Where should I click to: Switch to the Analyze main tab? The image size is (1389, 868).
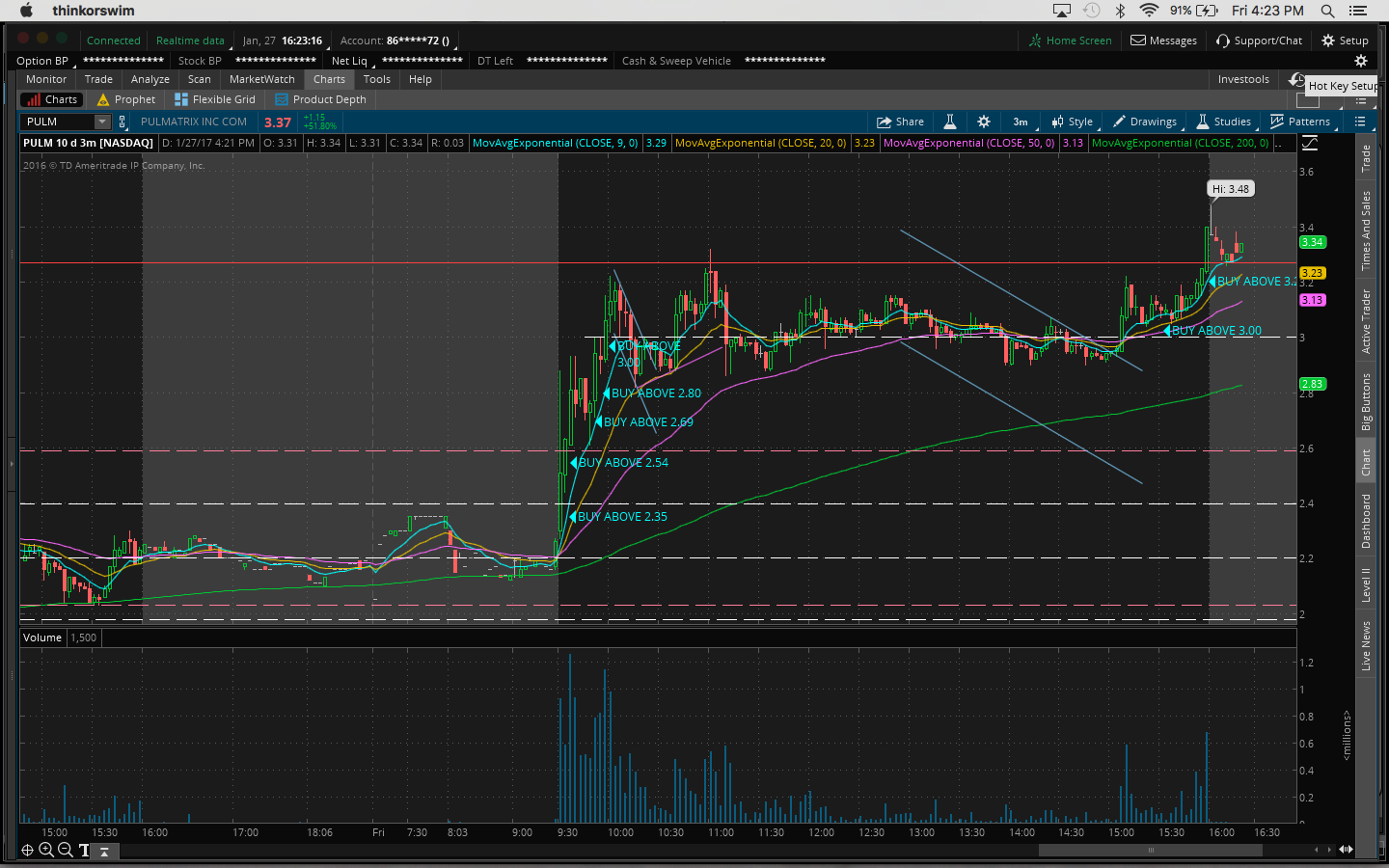coord(150,79)
